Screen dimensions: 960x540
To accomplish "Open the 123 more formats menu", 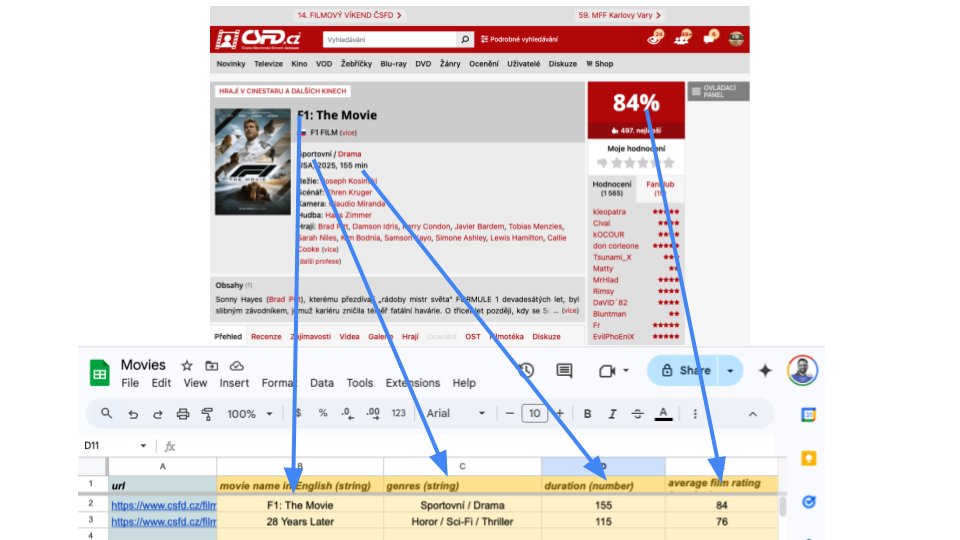I will [398, 413].
